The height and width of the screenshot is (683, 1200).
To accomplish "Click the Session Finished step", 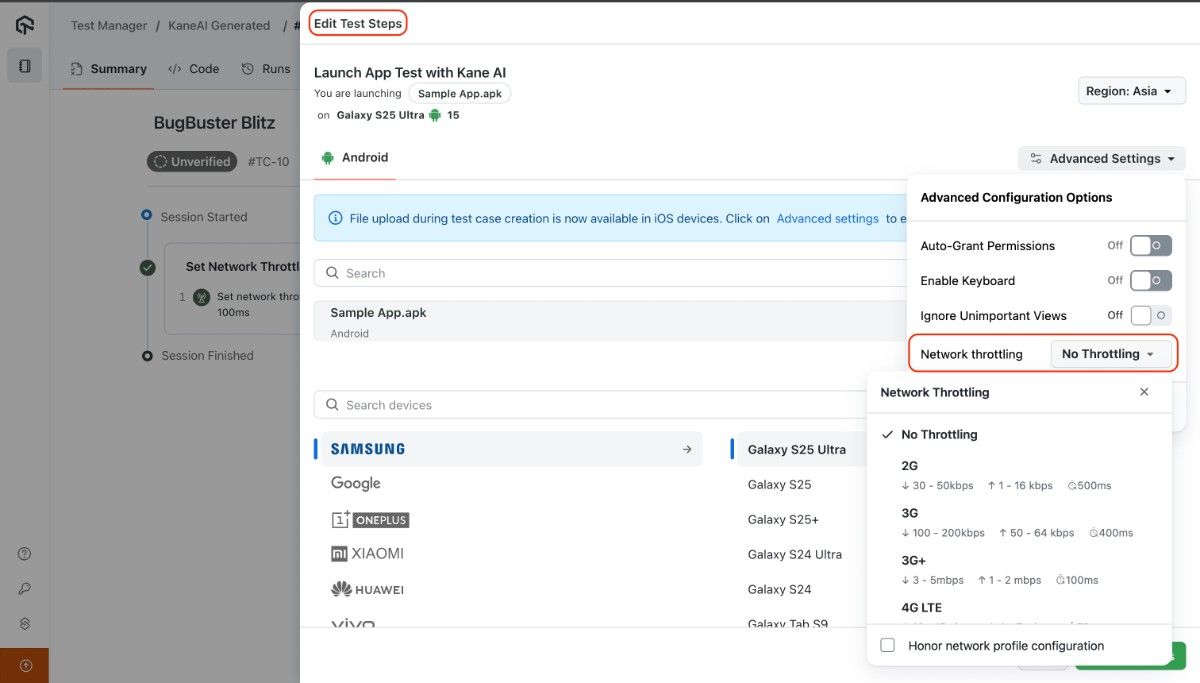I will pos(208,356).
